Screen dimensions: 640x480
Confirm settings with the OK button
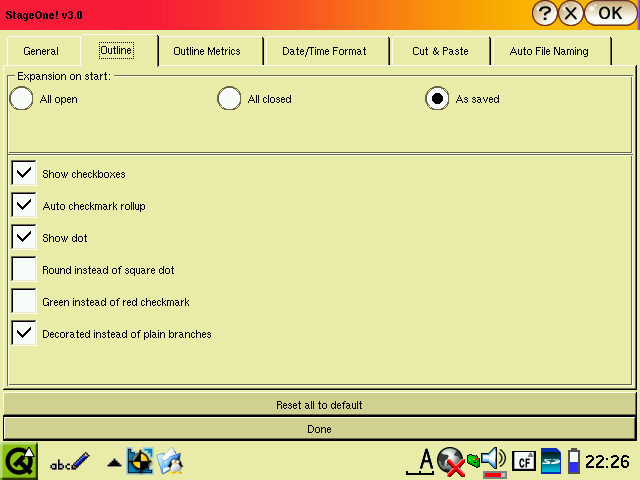point(610,14)
